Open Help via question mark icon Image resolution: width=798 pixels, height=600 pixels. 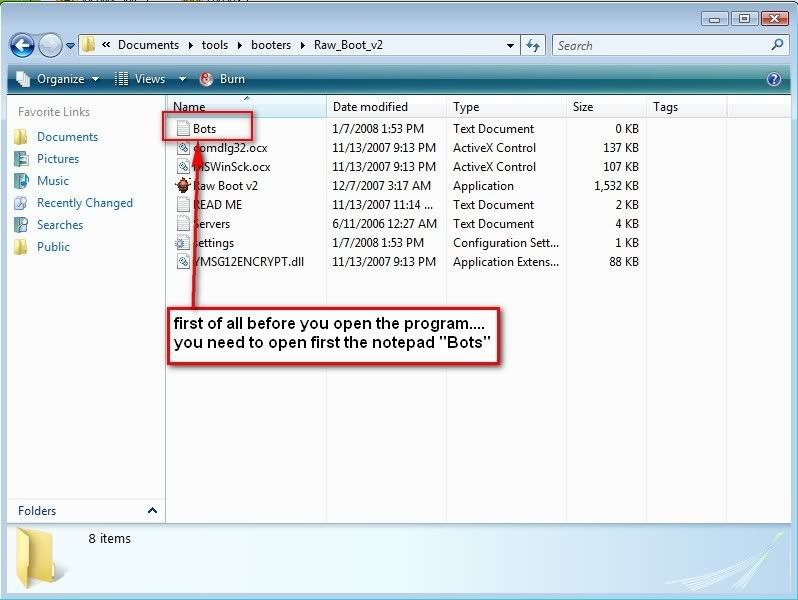click(774, 79)
